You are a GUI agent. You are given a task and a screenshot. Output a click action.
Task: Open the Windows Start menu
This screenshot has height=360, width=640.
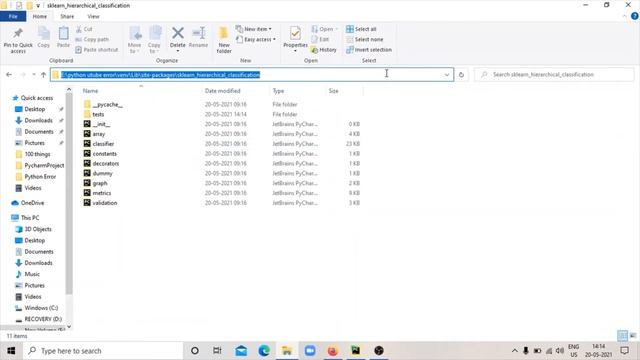[x=11, y=351]
